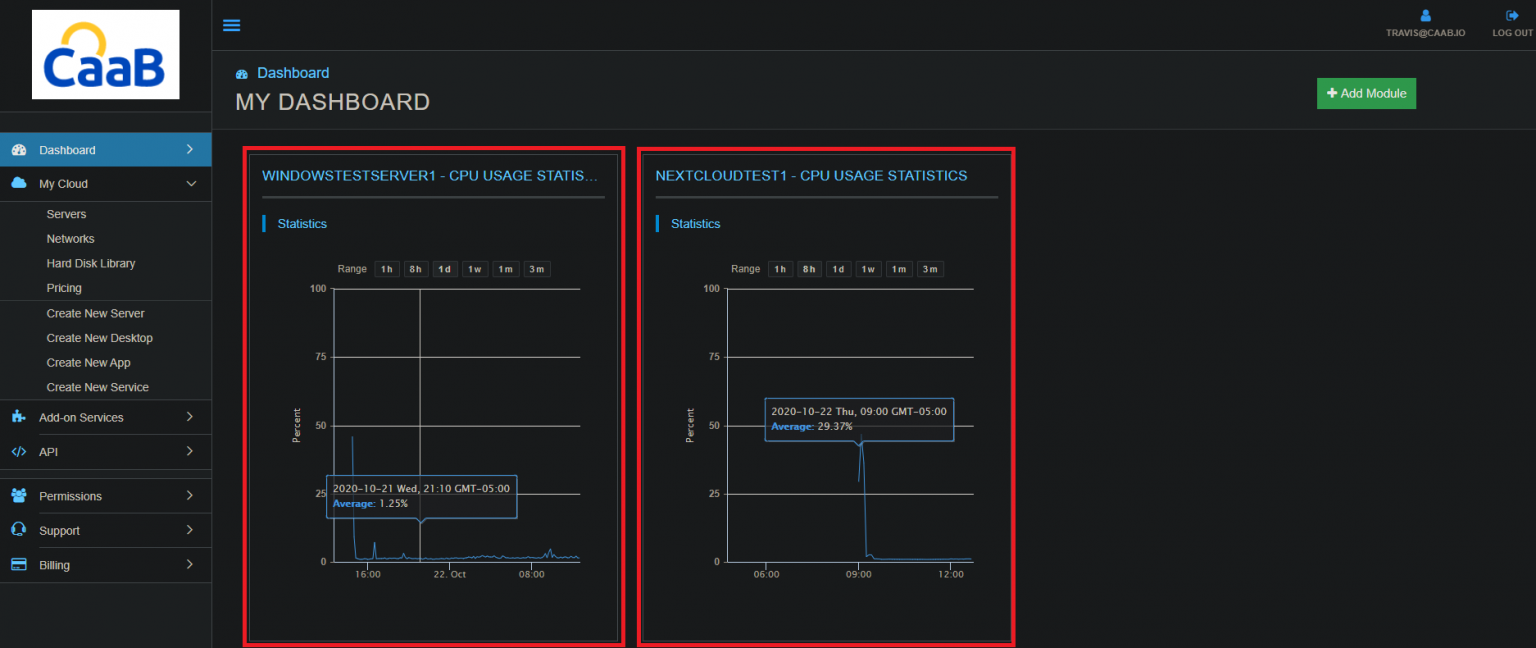
Task: Click the Support headset icon
Action: point(18,530)
